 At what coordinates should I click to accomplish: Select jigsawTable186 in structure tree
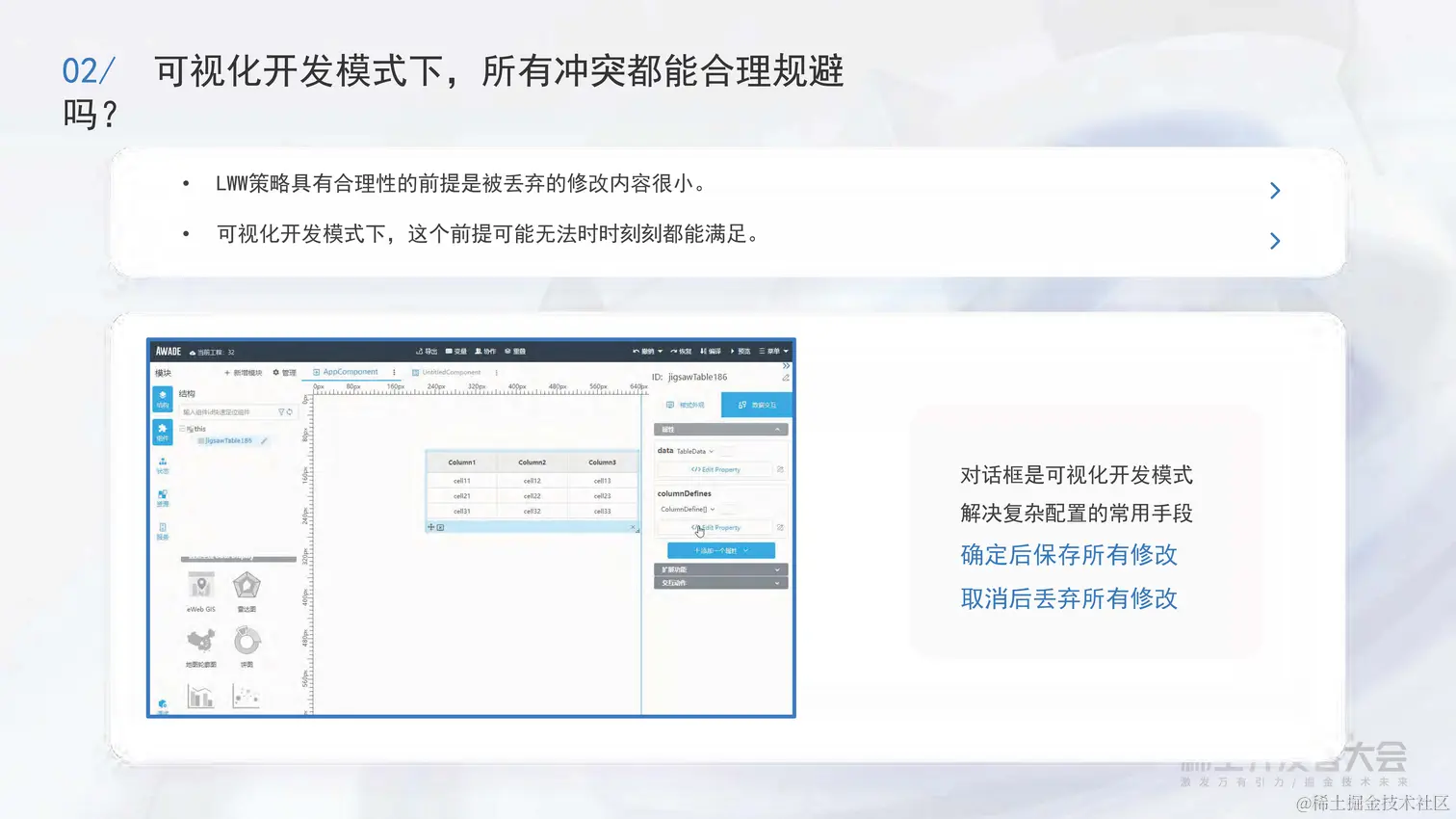click(228, 440)
